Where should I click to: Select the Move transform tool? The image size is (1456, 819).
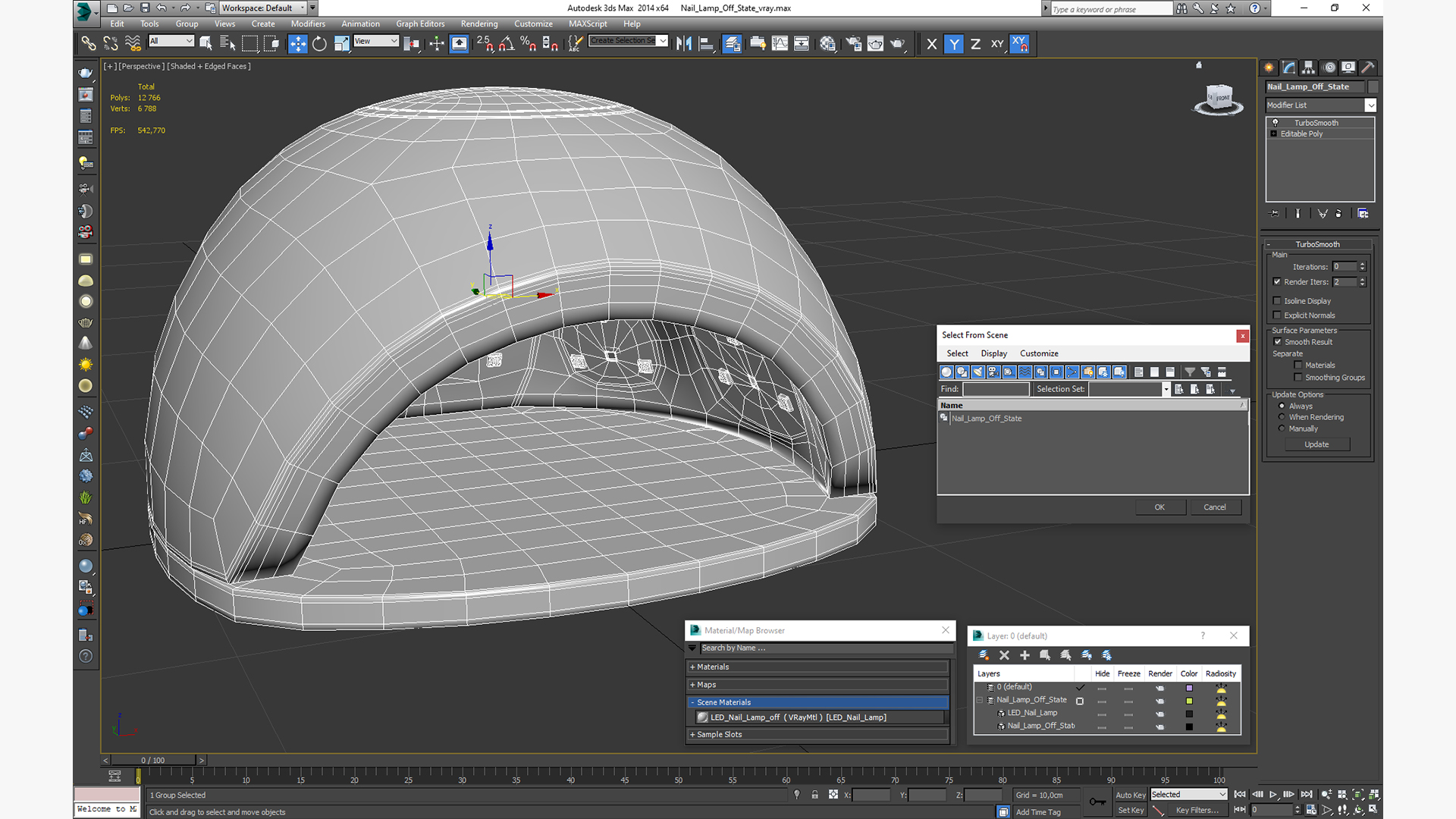coord(297,44)
